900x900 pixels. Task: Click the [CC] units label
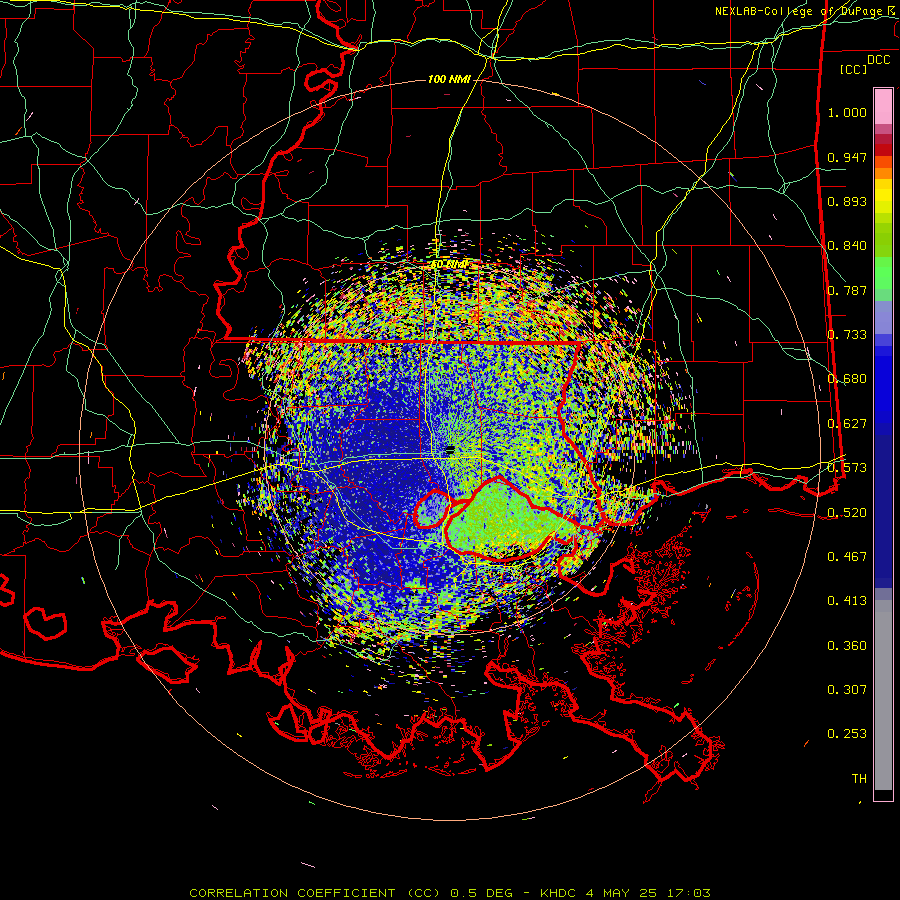coord(854,69)
